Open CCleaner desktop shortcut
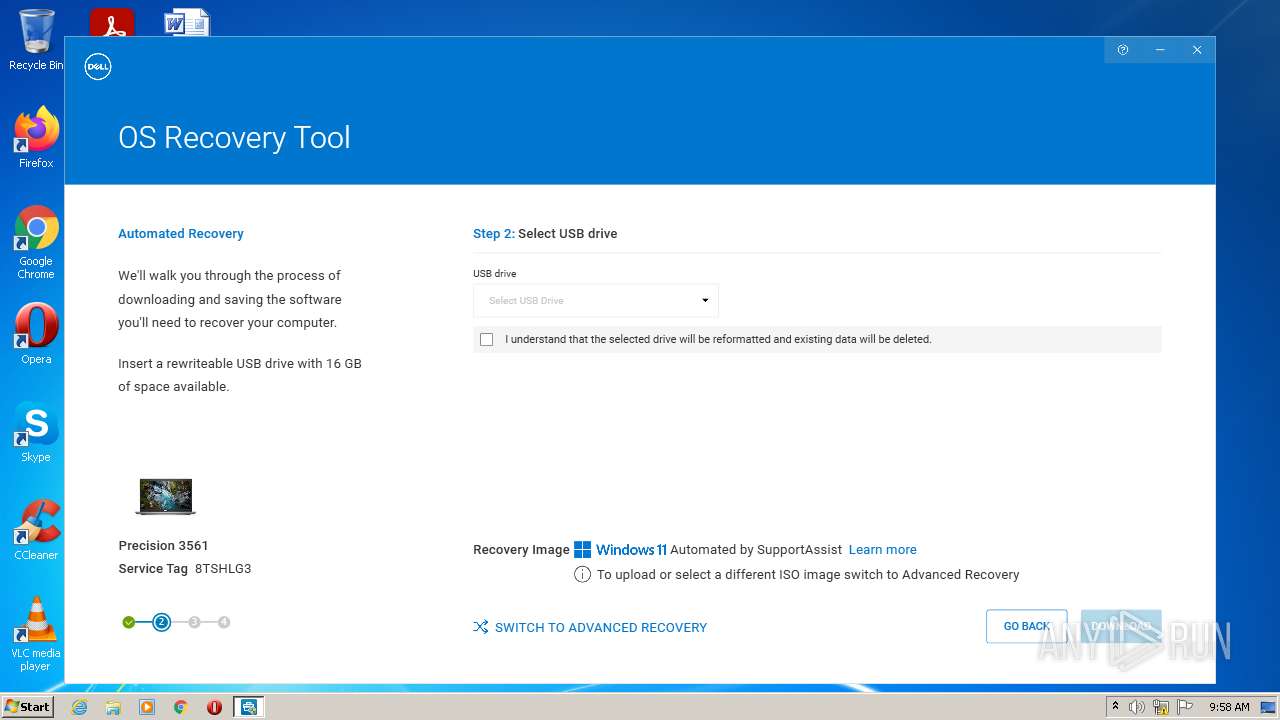The height and width of the screenshot is (720, 1280). tap(36, 529)
